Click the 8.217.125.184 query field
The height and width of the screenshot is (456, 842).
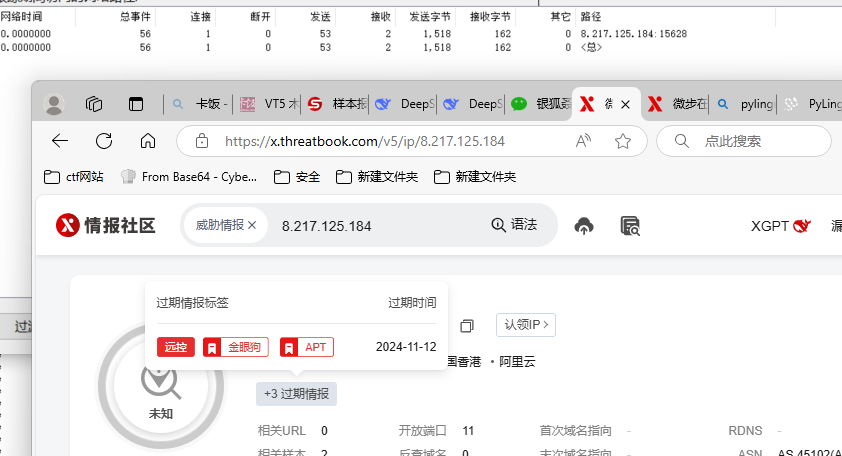326,226
